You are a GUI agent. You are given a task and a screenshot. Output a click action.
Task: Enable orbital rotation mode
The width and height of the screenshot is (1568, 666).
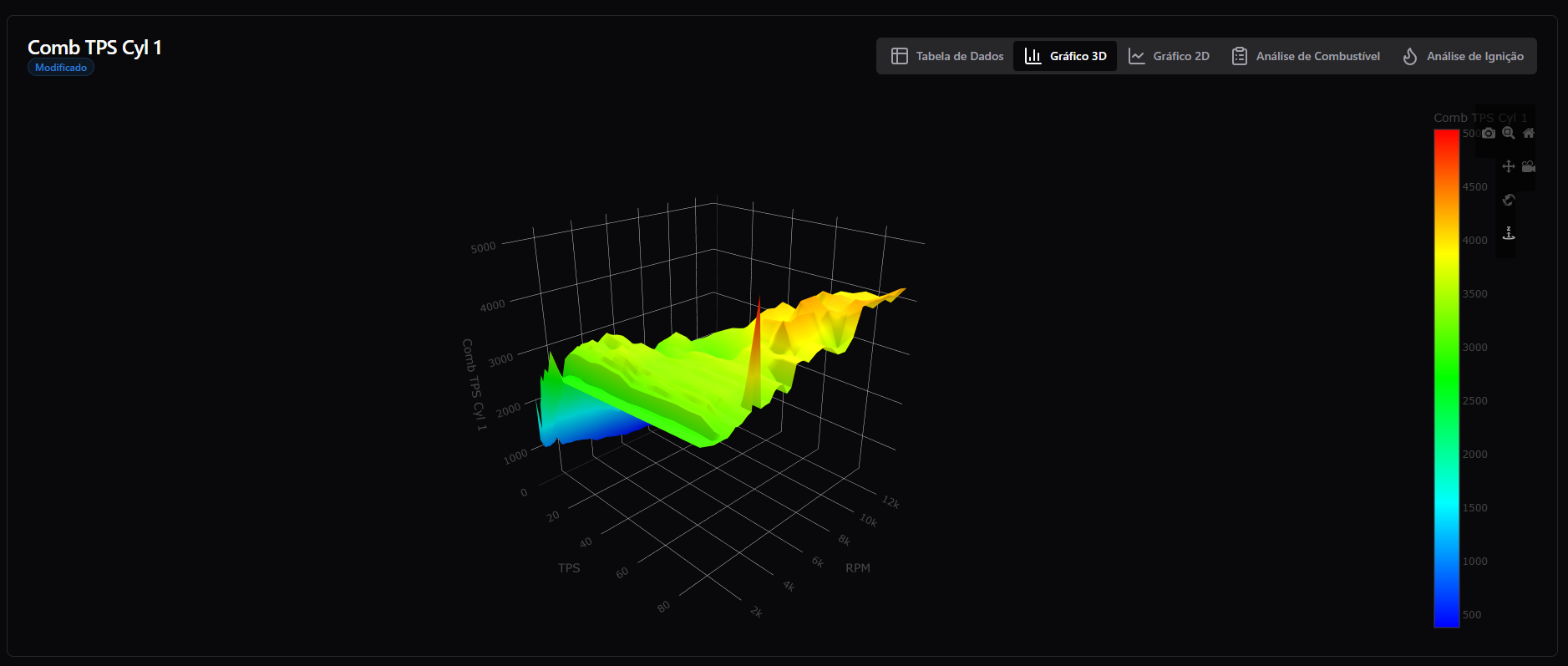(x=1508, y=201)
